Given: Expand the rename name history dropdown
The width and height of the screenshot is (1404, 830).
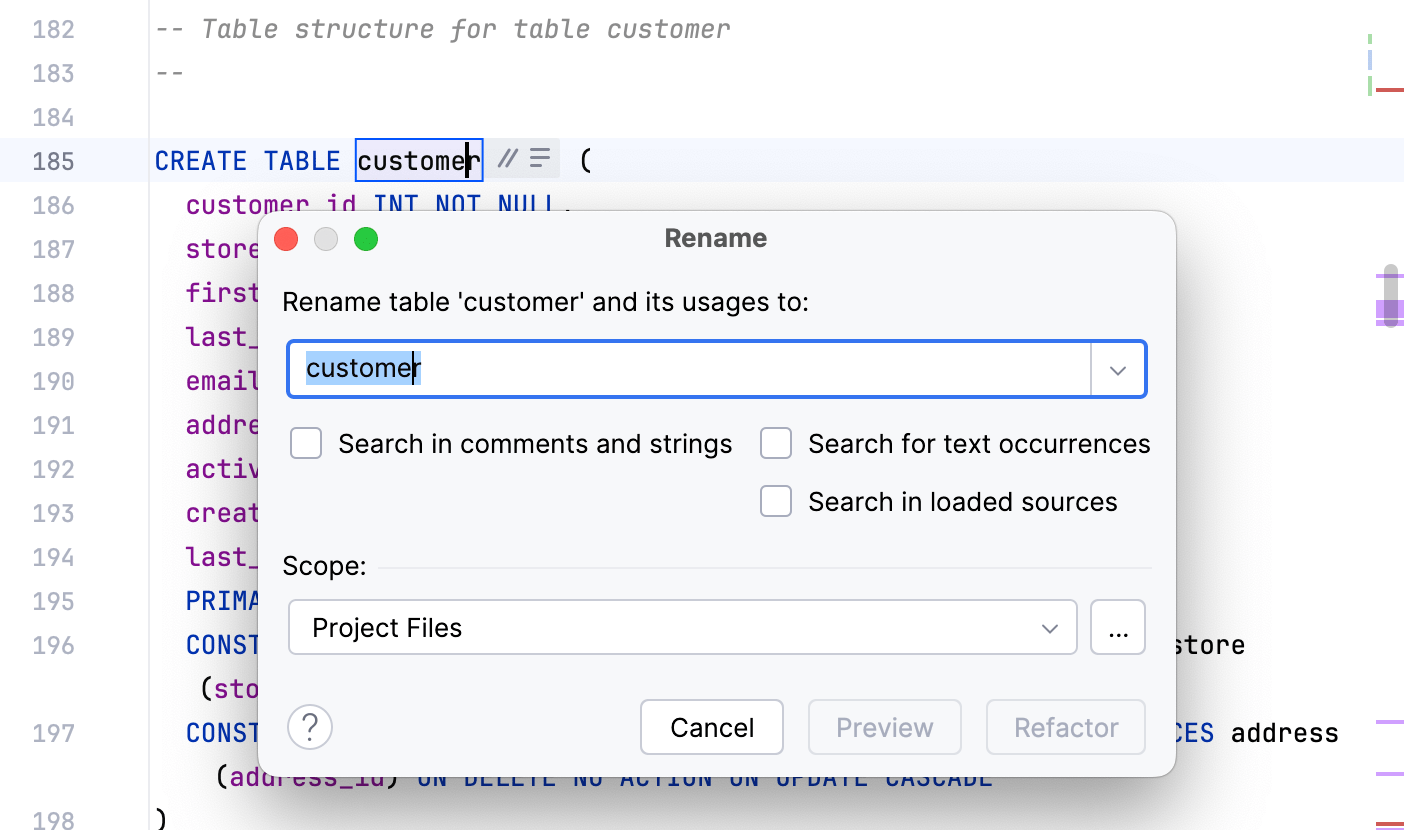Looking at the screenshot, I should [x=1117, y=369].
